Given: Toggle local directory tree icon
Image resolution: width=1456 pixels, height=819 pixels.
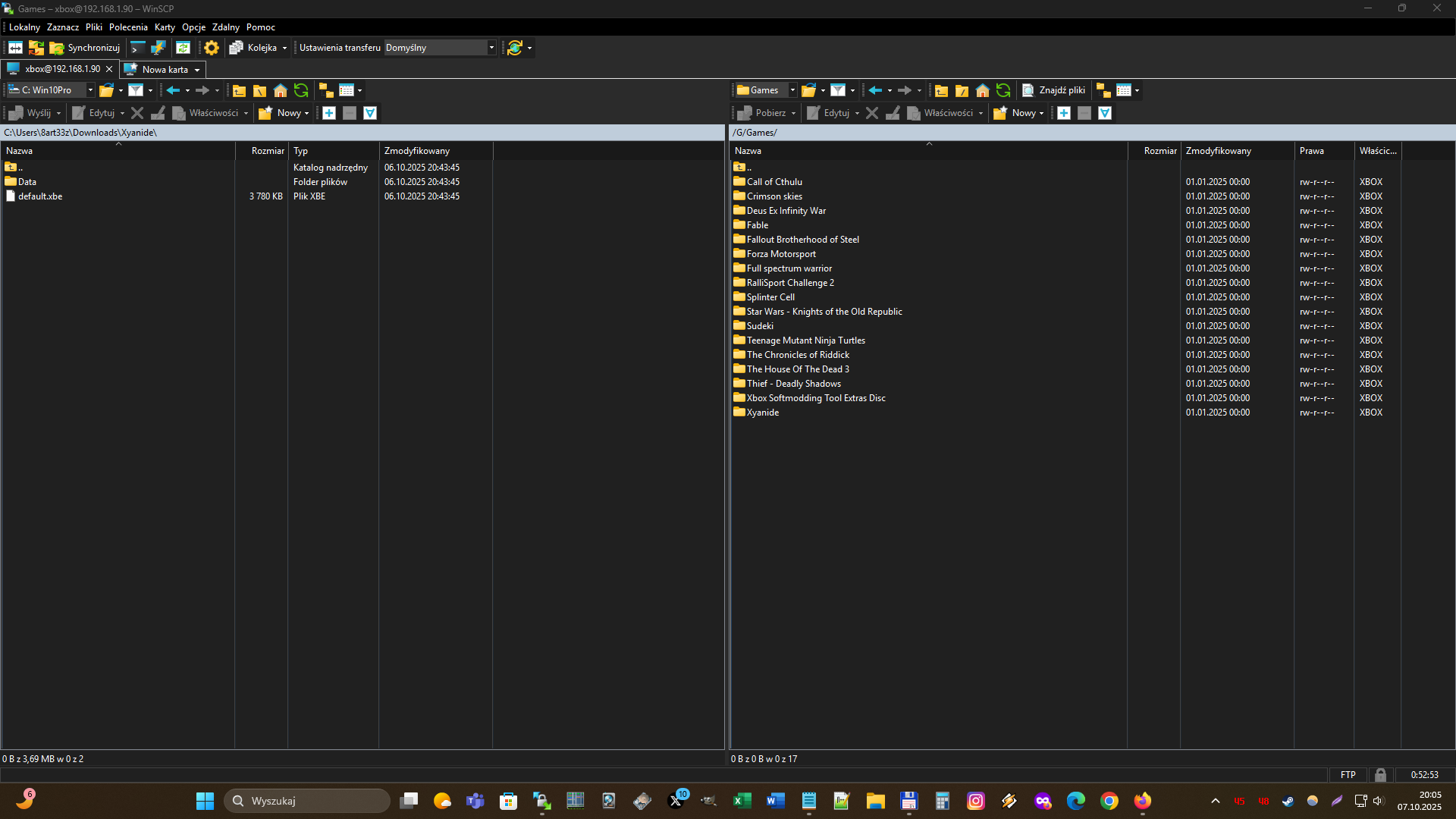Looking at the screenshot, I should coord(326,90).
